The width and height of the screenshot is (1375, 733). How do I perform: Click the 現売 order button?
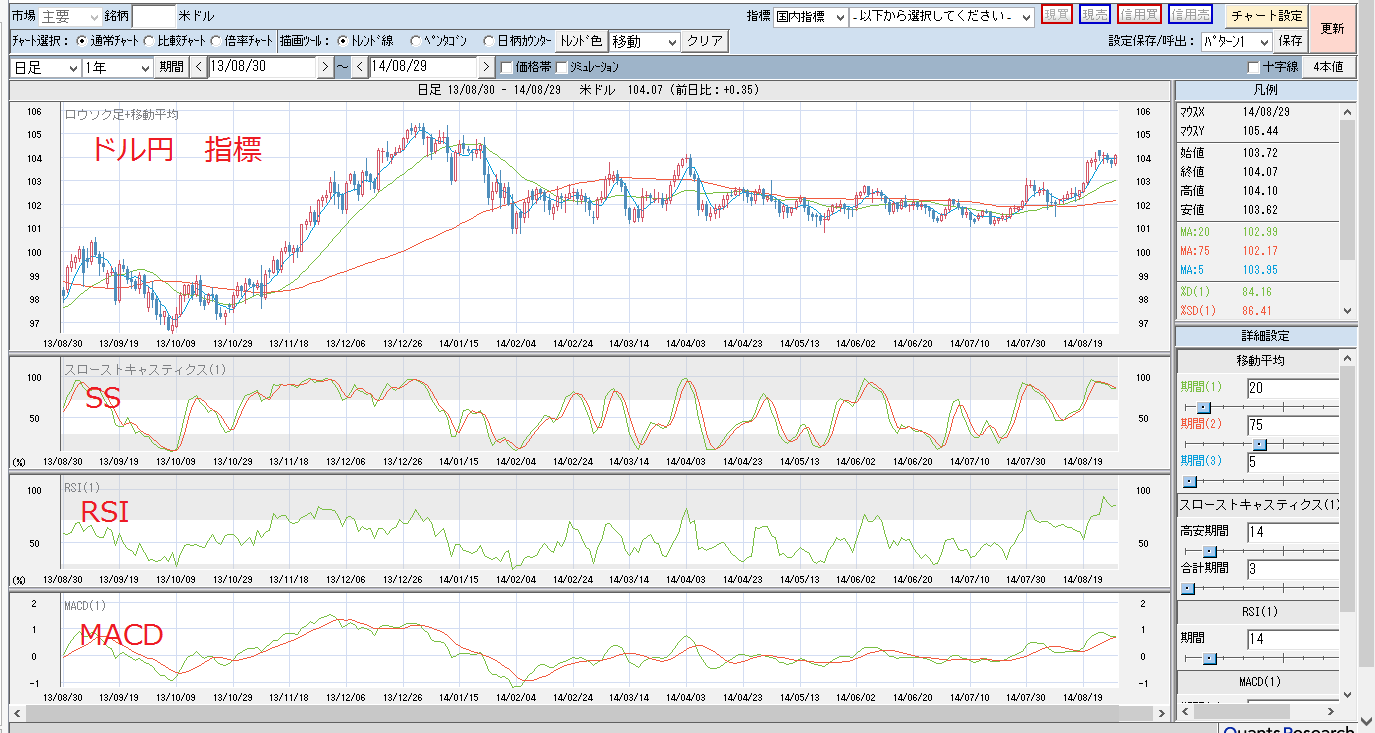[x=1095, y=15]
